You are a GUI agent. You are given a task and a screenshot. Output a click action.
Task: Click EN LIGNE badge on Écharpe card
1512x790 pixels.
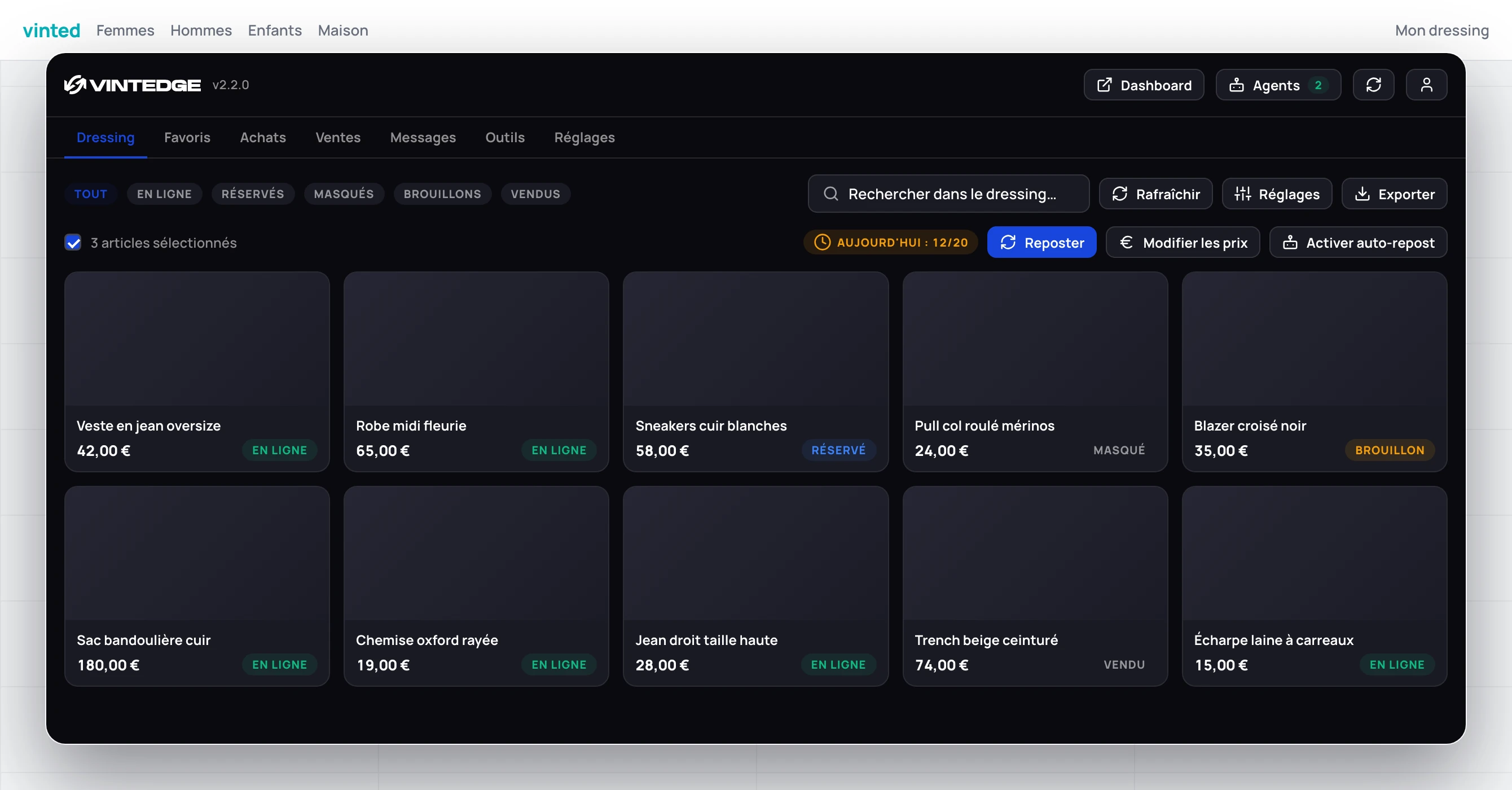[x=1397, y=664]
